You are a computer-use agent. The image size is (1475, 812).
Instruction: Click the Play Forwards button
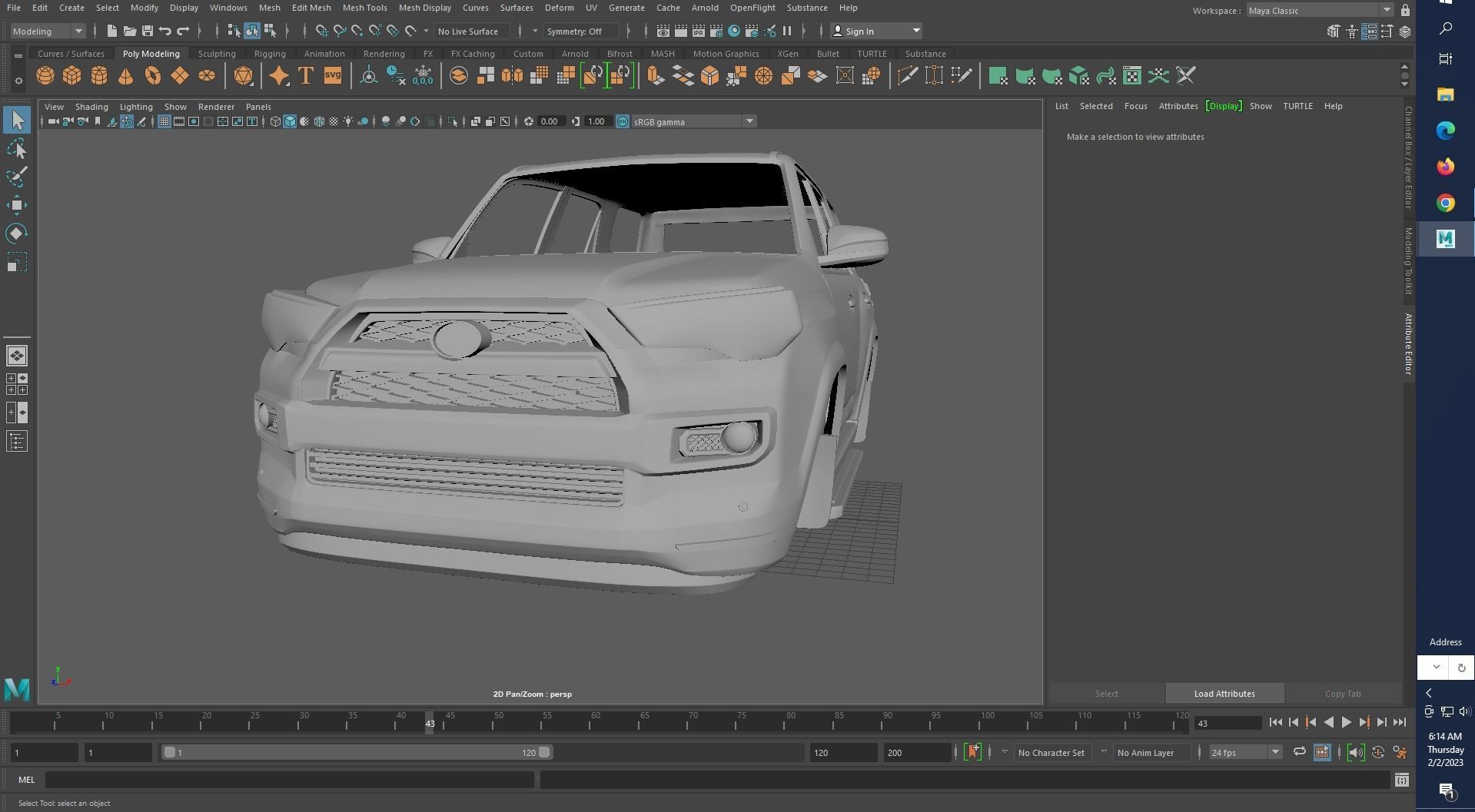coord(1347,722)
